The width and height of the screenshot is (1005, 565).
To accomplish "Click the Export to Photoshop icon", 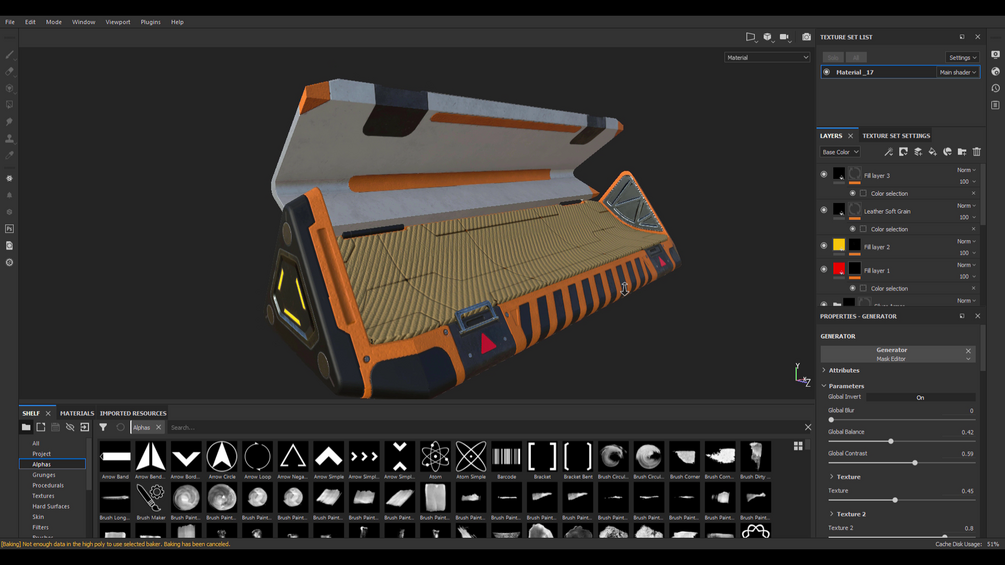I will pos(10,229).
